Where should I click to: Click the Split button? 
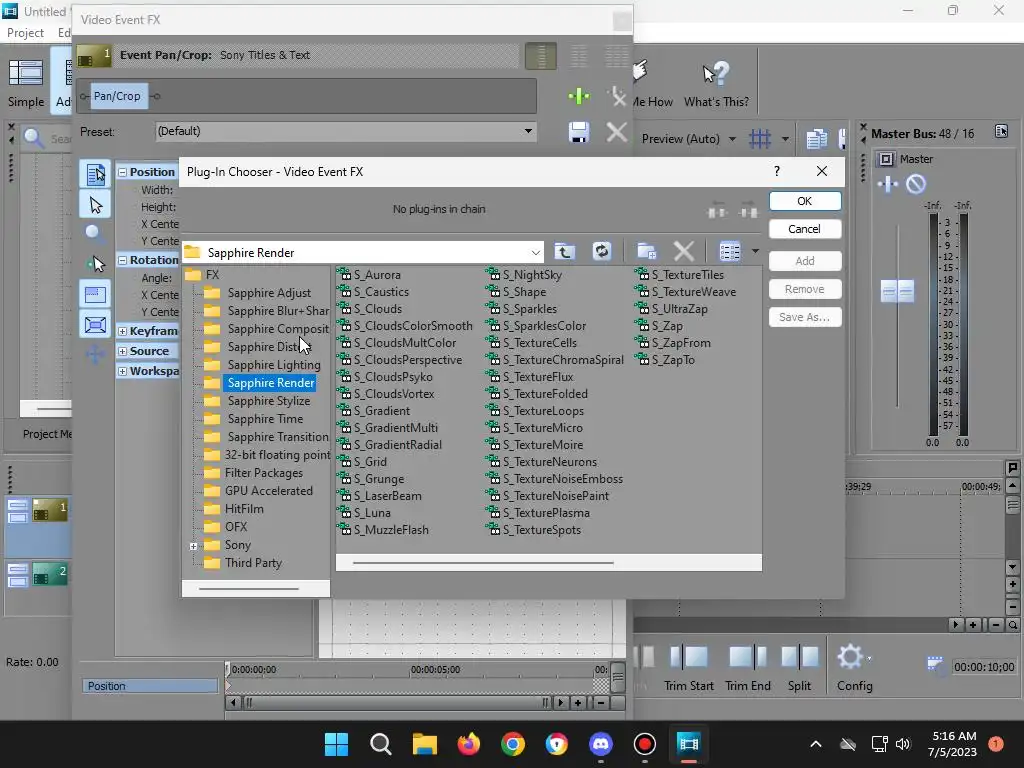[x=799, y=667]
